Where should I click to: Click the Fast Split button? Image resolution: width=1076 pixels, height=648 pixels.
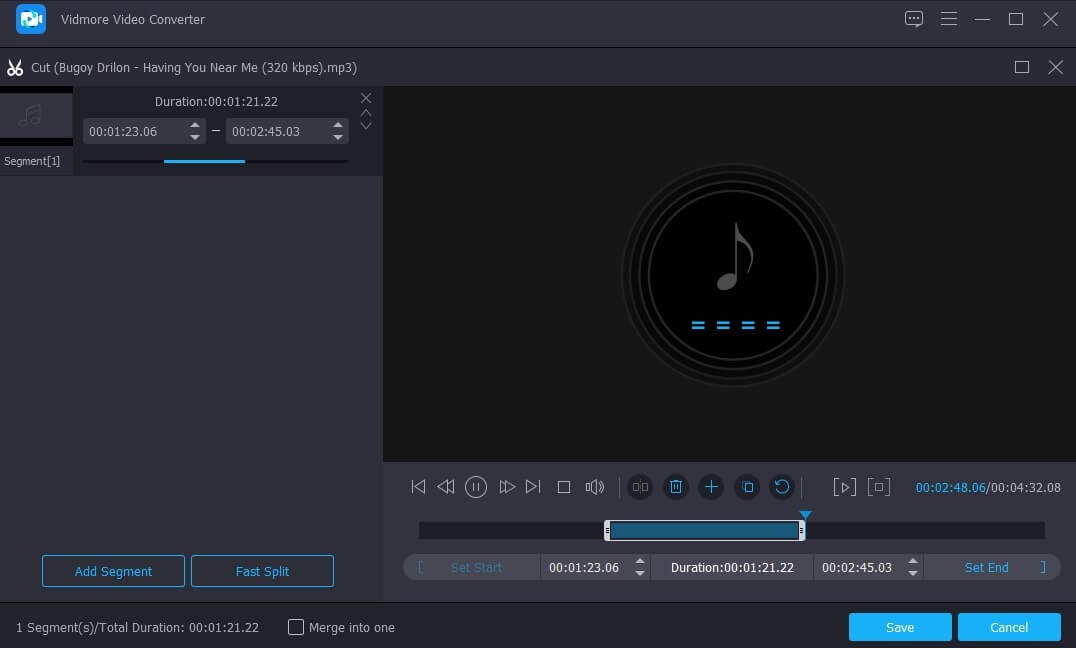(262, 571)
